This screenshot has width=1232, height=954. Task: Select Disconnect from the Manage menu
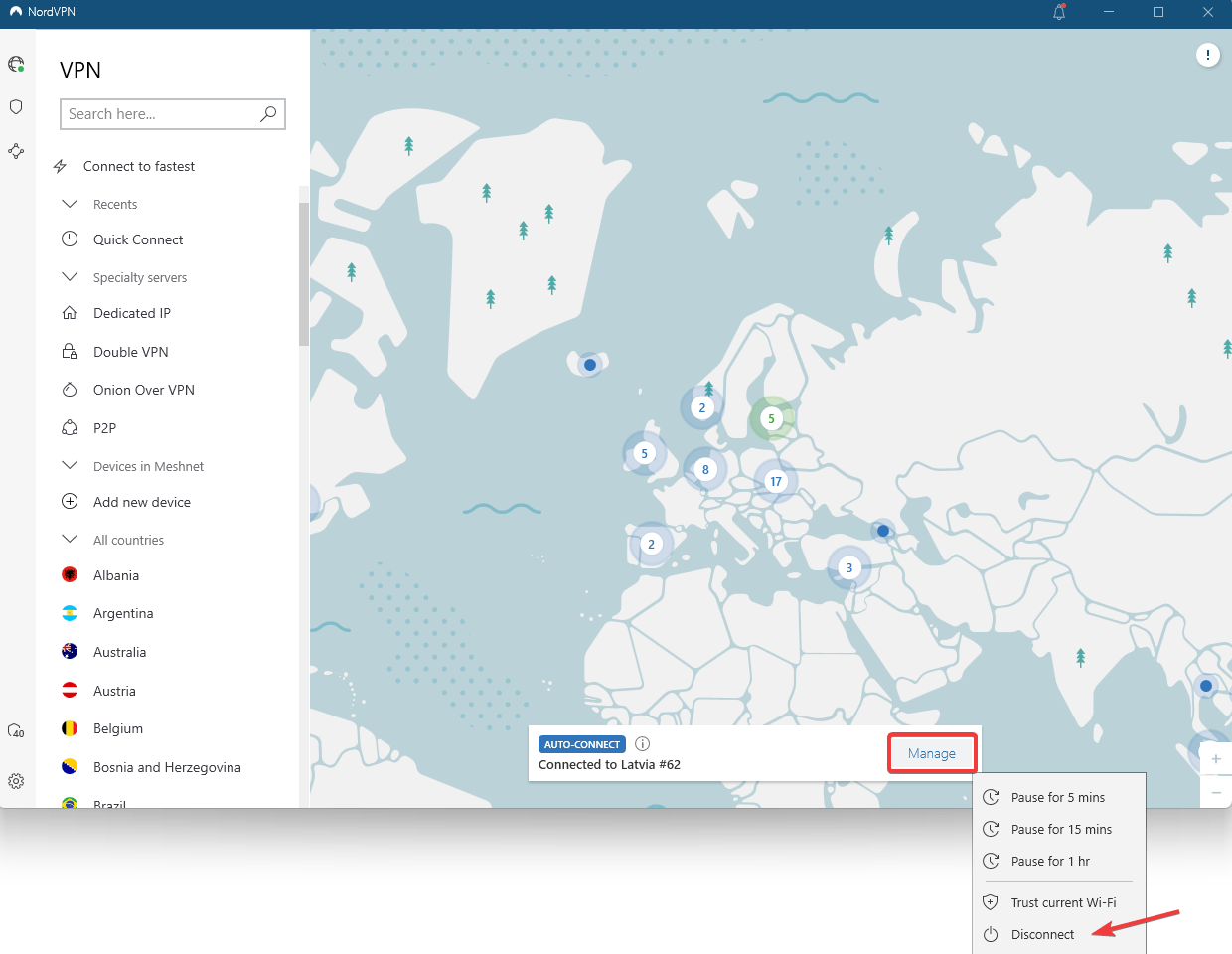coord(1042,934)
